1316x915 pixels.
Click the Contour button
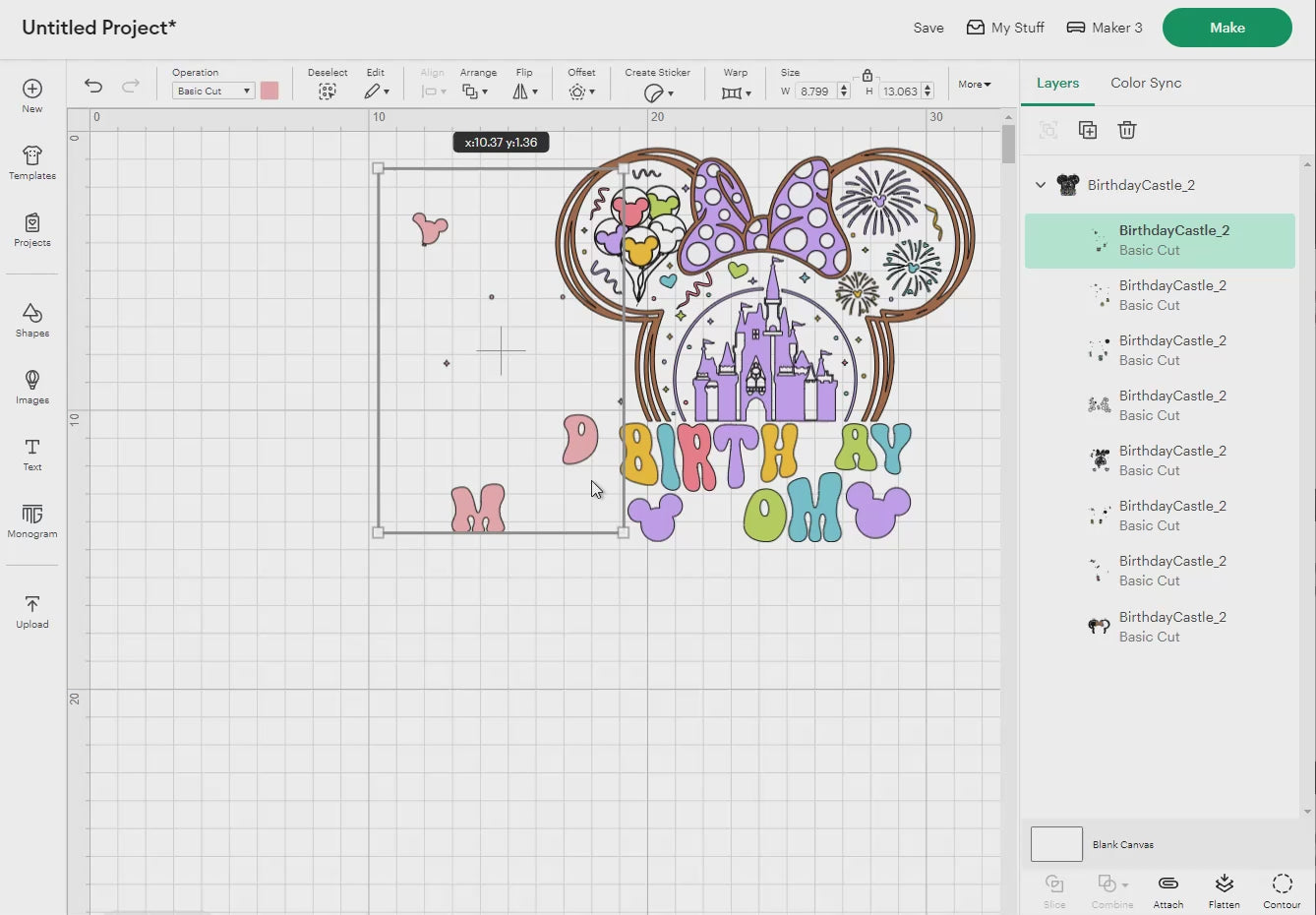click(1282, 890)
